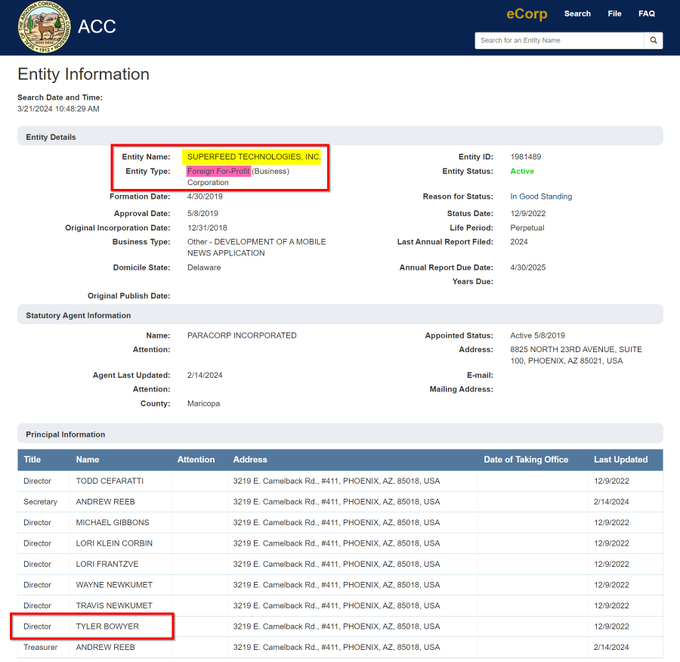The width and height of the screenshot is (680, 662).
Task: Sort by Date of Taking Office column
Action: tap(526, 460)
